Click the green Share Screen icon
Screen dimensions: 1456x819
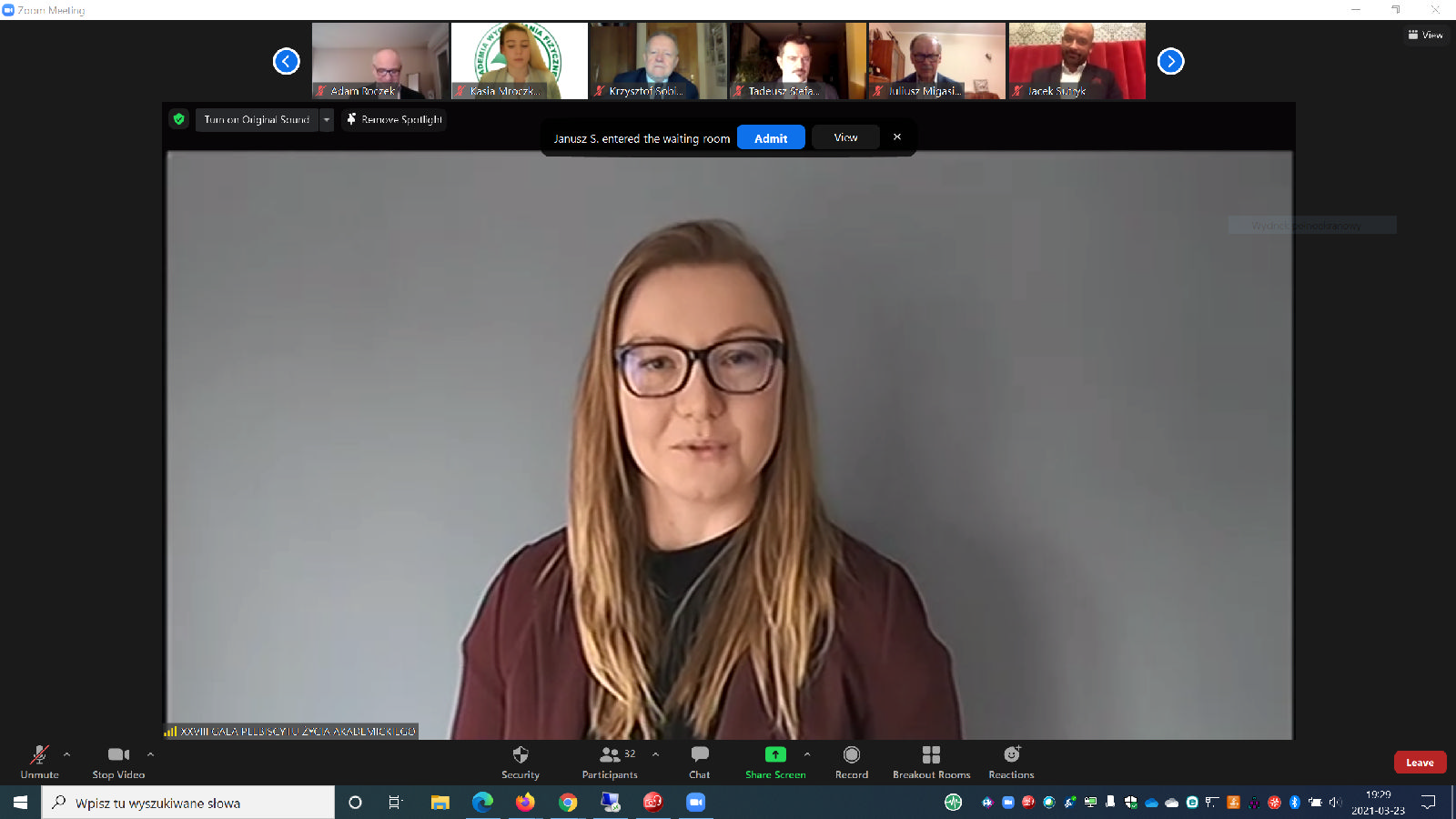tap(774, 754)
